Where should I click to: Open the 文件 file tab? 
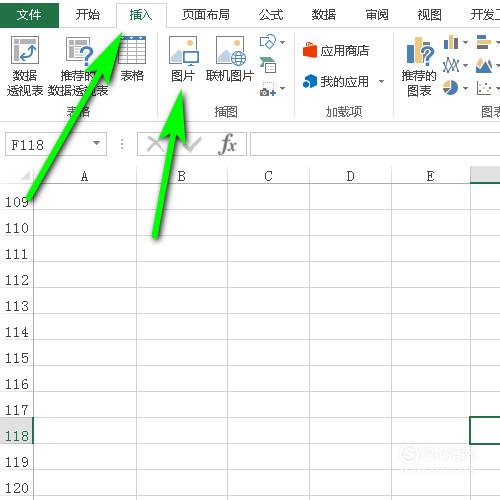click(29, 14)
